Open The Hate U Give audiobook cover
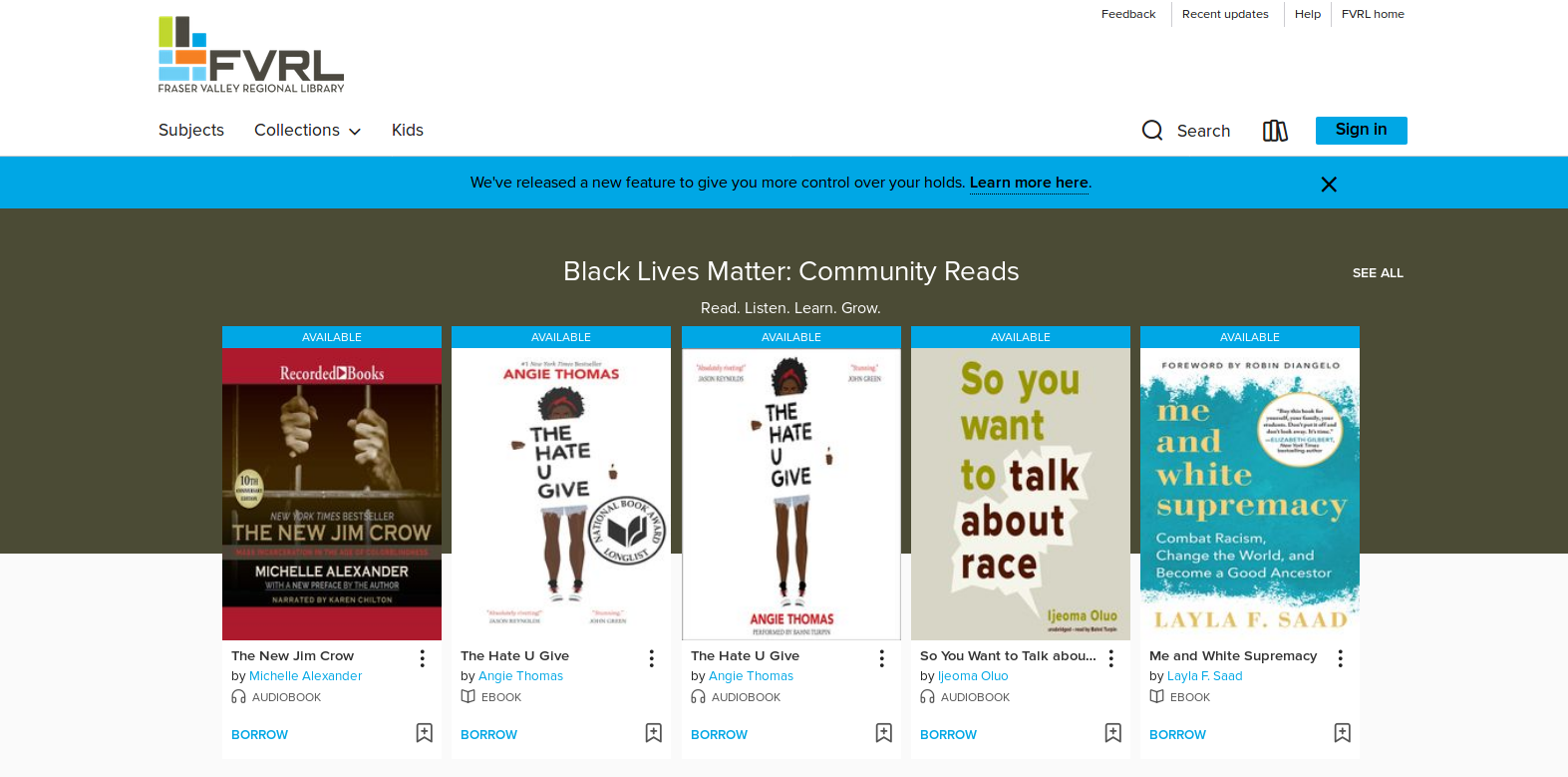1568x777 pixels. (x=791, y=494)
